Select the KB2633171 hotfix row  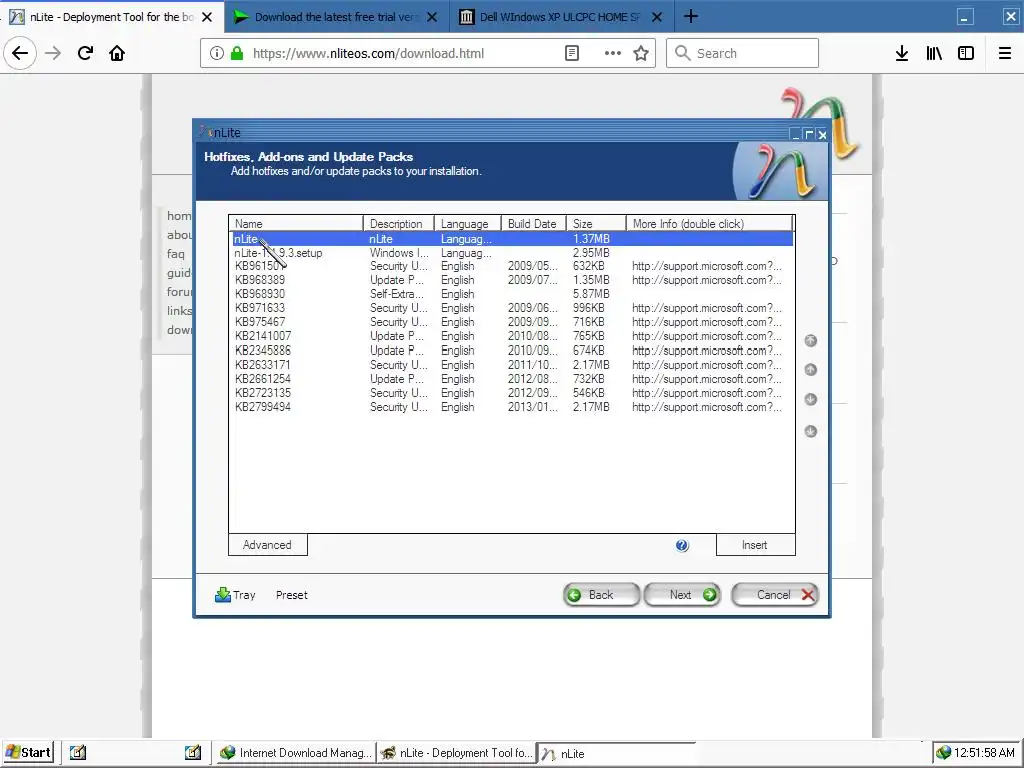[x=511, y=364]
